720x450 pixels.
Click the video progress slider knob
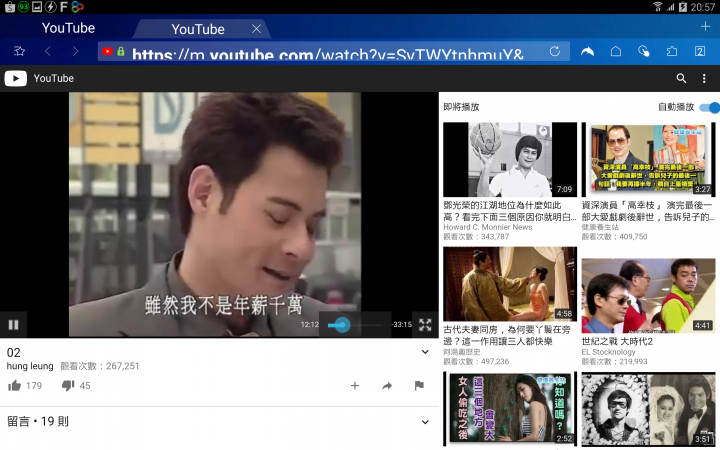[342, 325]
